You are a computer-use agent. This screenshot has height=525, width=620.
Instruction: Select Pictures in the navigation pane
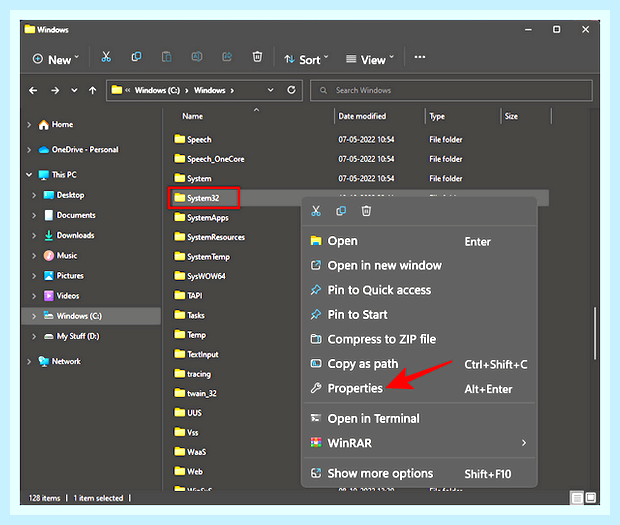click(70, 276)
